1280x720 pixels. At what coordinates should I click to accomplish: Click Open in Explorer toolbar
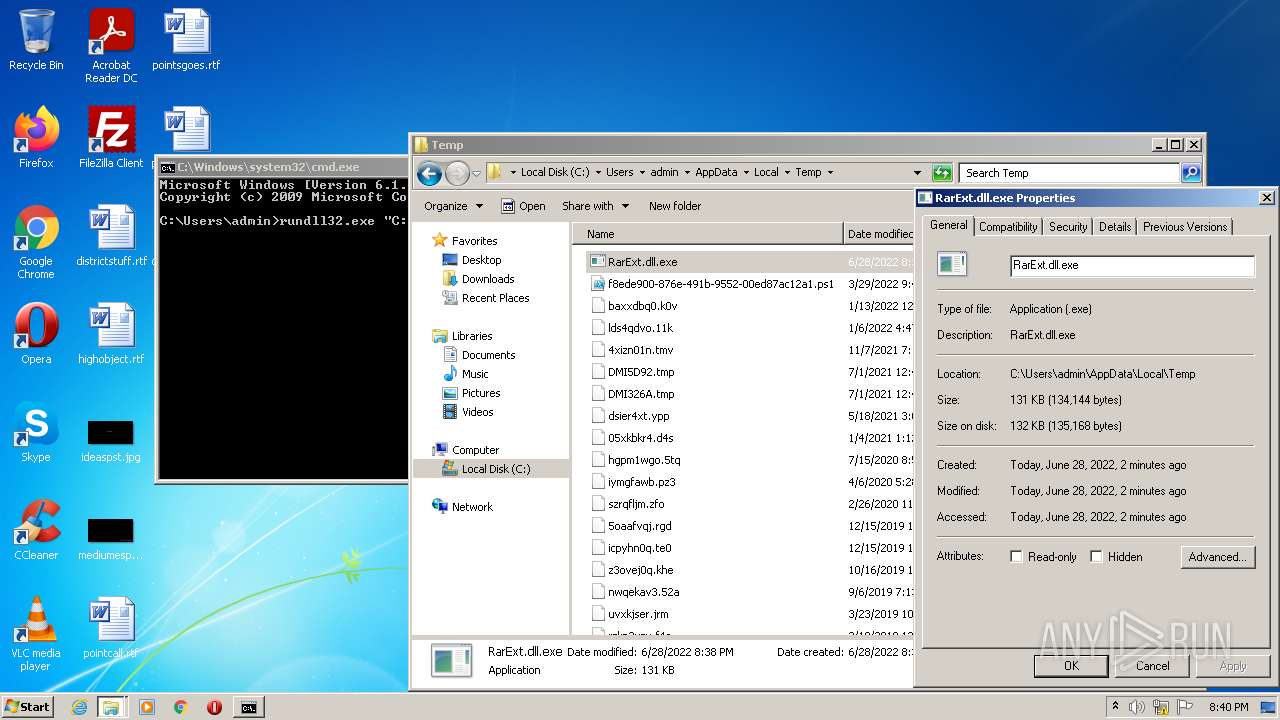(x=523, y=206)
